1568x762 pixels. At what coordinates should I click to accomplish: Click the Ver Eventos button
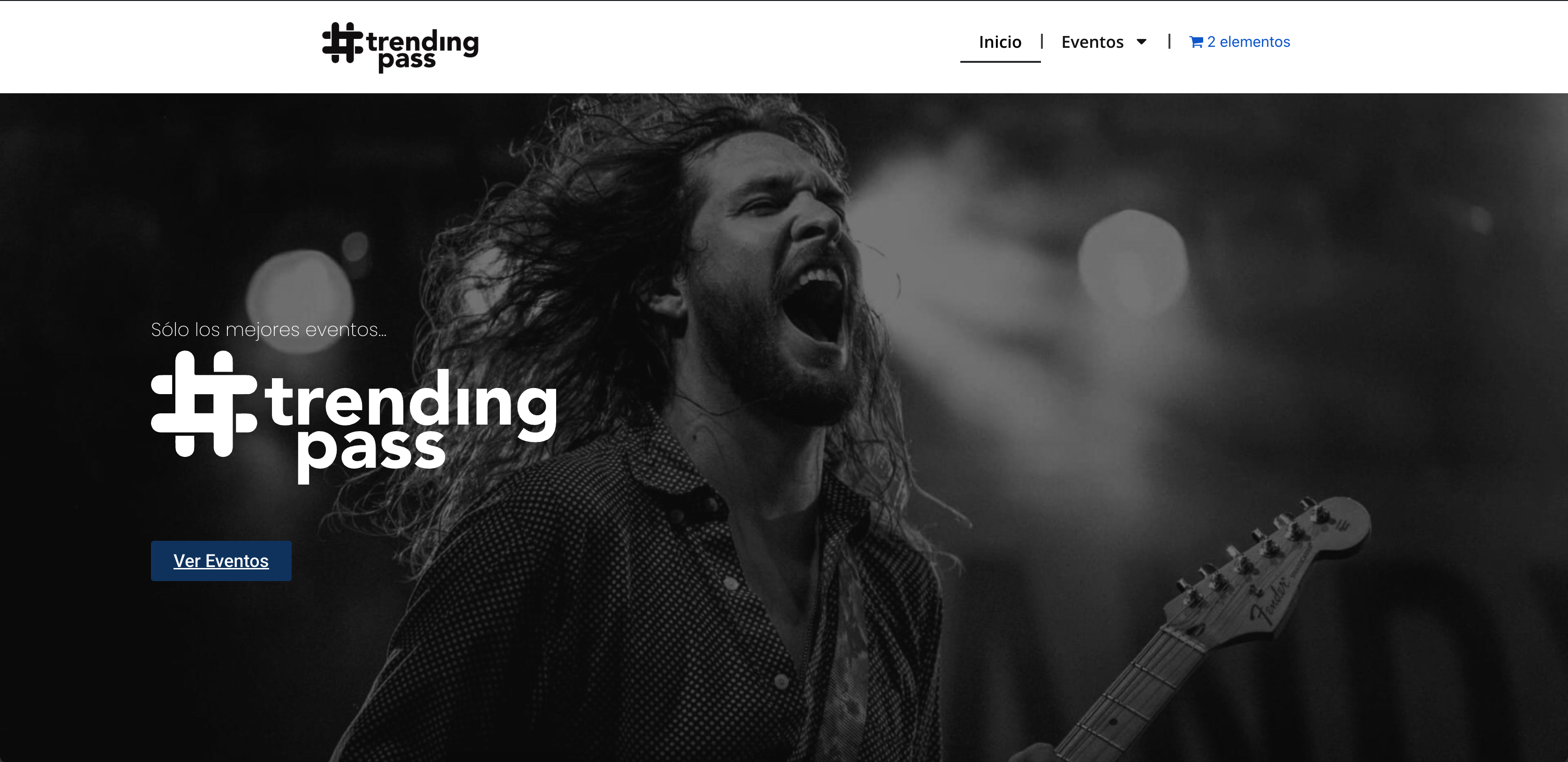(x=221, y=560)
